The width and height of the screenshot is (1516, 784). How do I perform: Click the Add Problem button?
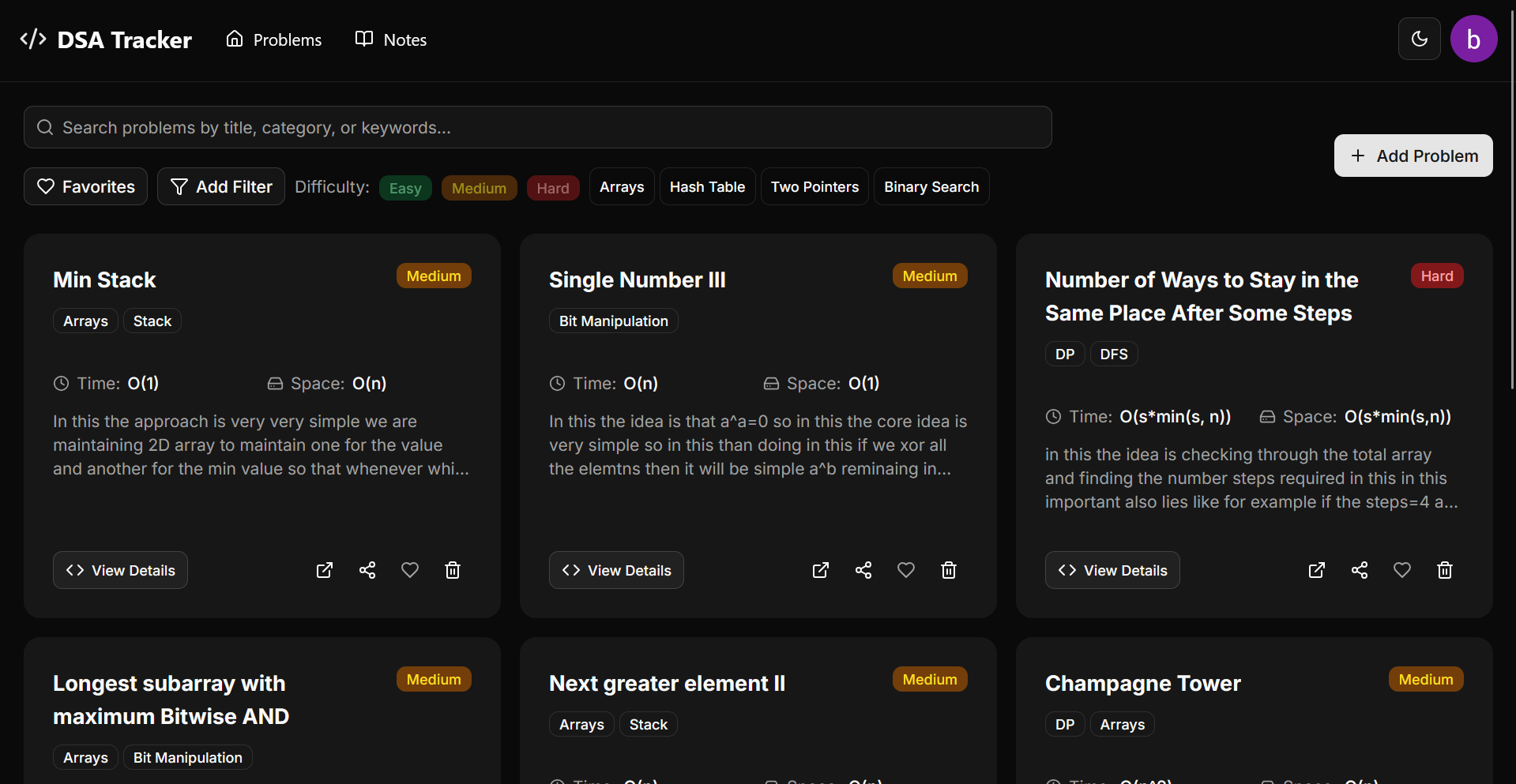1413,156
